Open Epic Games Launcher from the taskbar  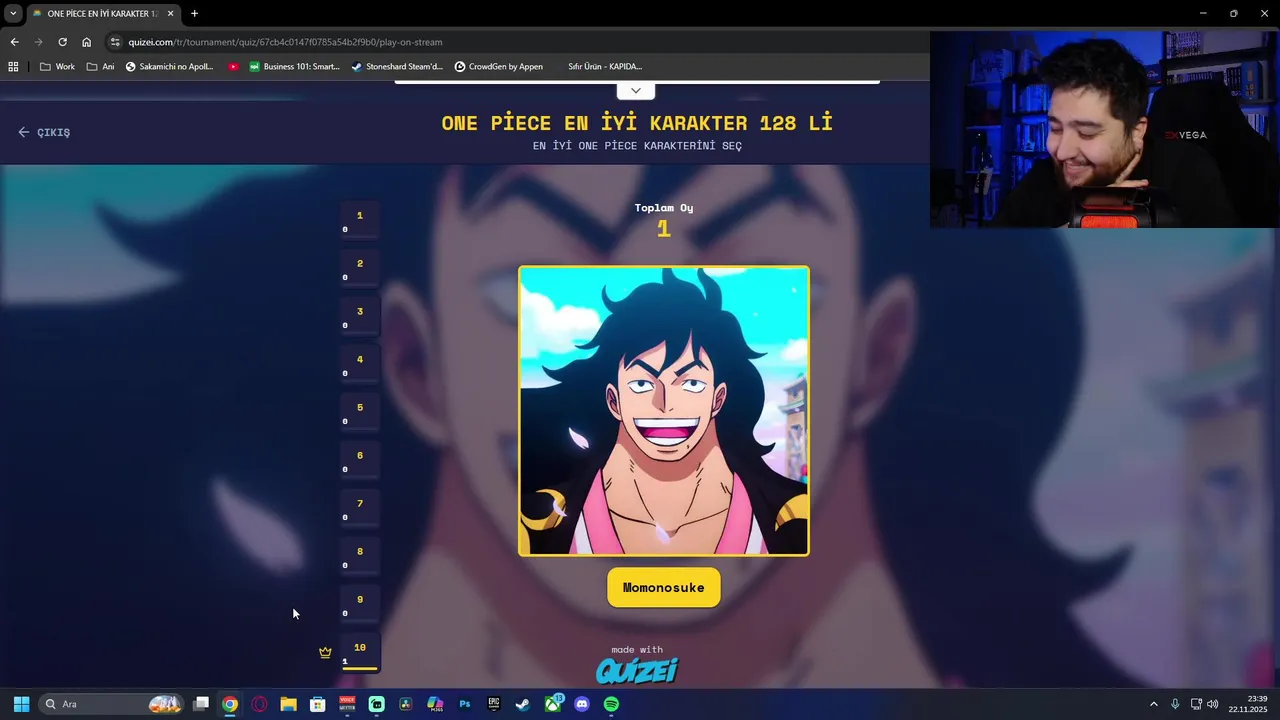tap(494, 704)
